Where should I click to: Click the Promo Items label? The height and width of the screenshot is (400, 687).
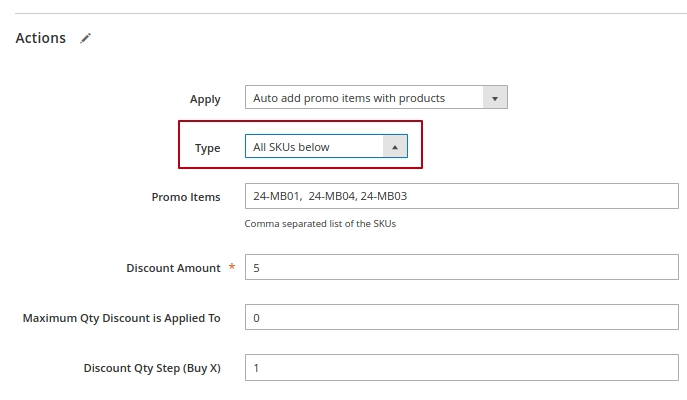point(186,197)
